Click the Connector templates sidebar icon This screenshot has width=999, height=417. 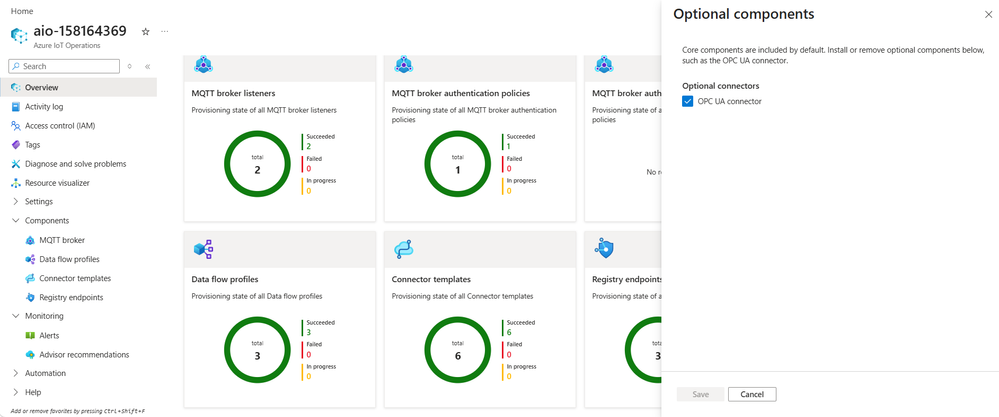point(30,278)
